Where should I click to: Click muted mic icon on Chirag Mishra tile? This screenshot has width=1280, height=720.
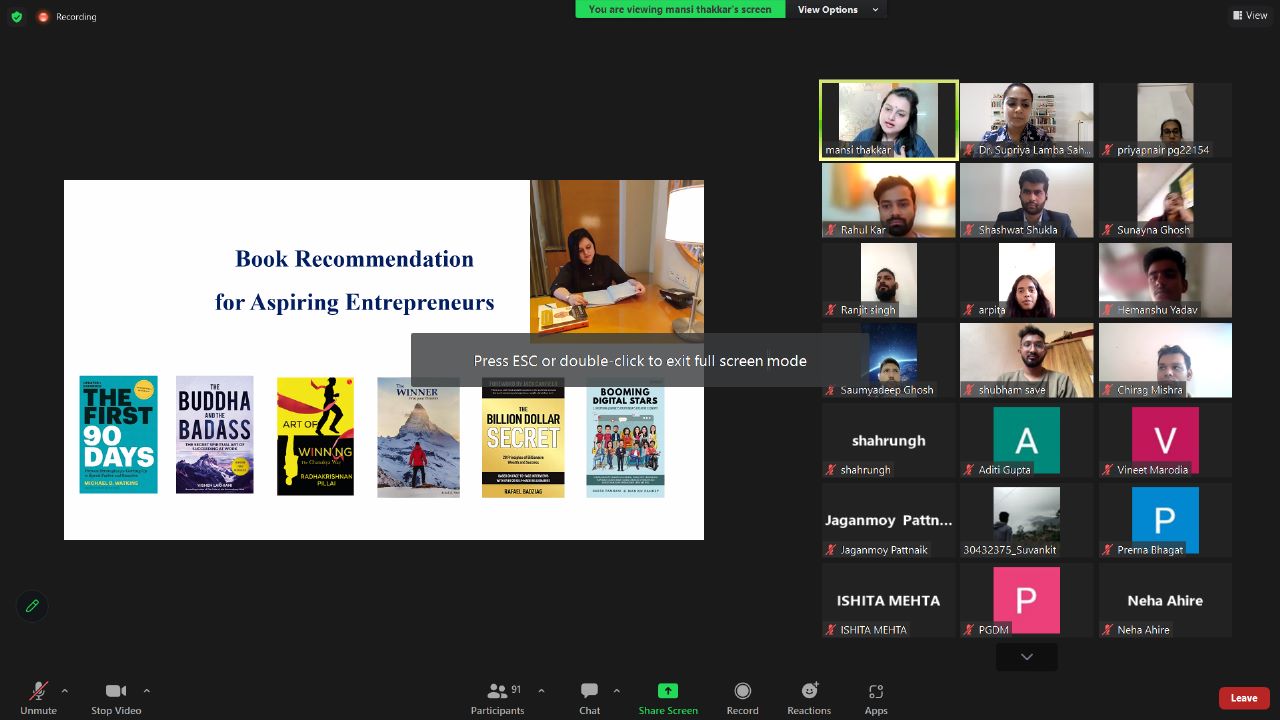tap(1108, 390)
